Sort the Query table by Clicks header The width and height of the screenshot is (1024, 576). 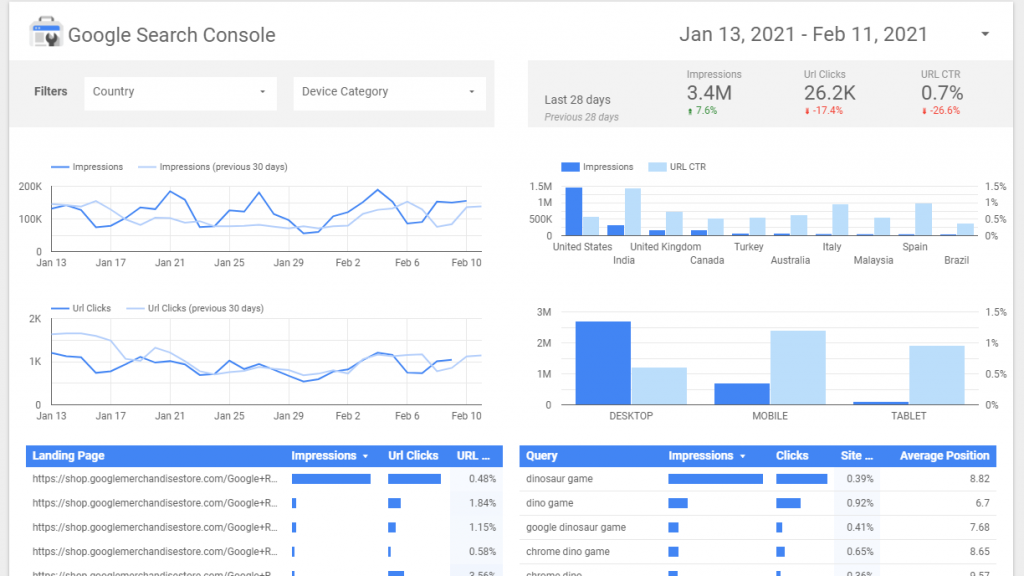(792, 456)
